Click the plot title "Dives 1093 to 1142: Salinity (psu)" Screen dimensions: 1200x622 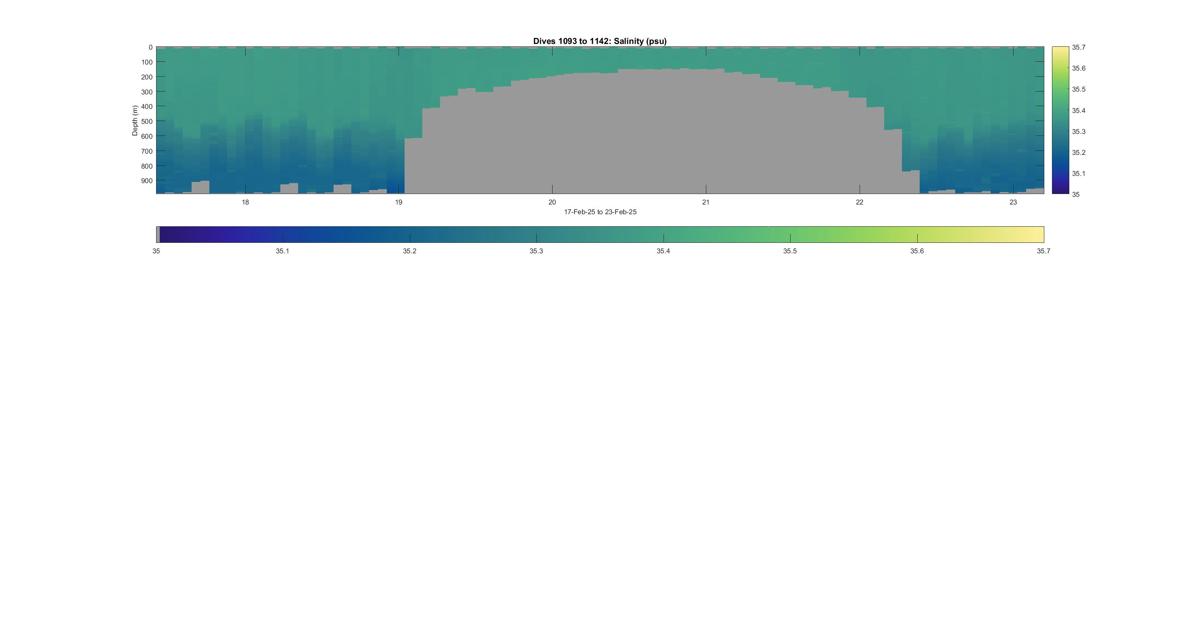pos(600,41)
